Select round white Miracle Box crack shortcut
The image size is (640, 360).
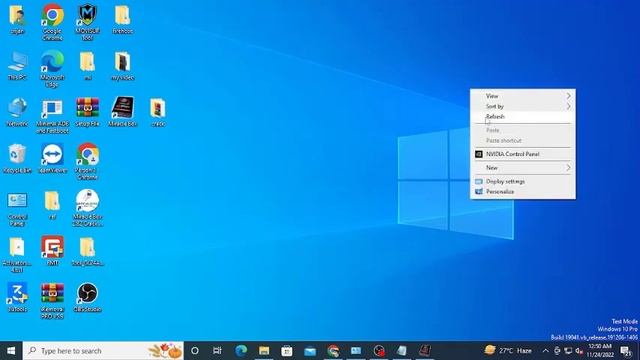(x=87, y=208)
